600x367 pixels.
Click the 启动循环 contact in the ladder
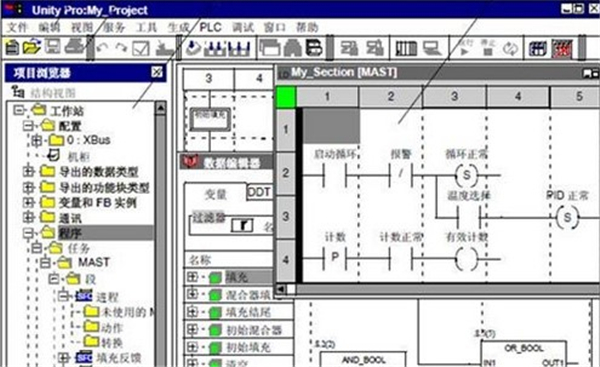[335, 175]
